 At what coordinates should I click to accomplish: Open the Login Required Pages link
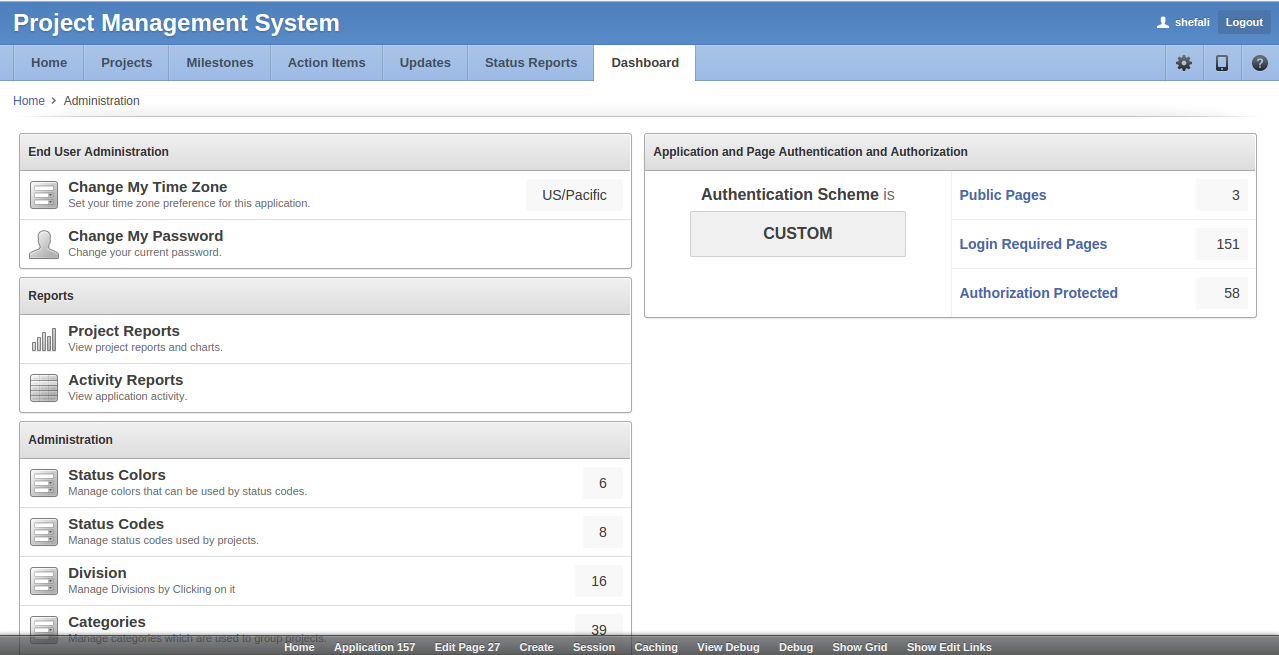(1033, 244)
